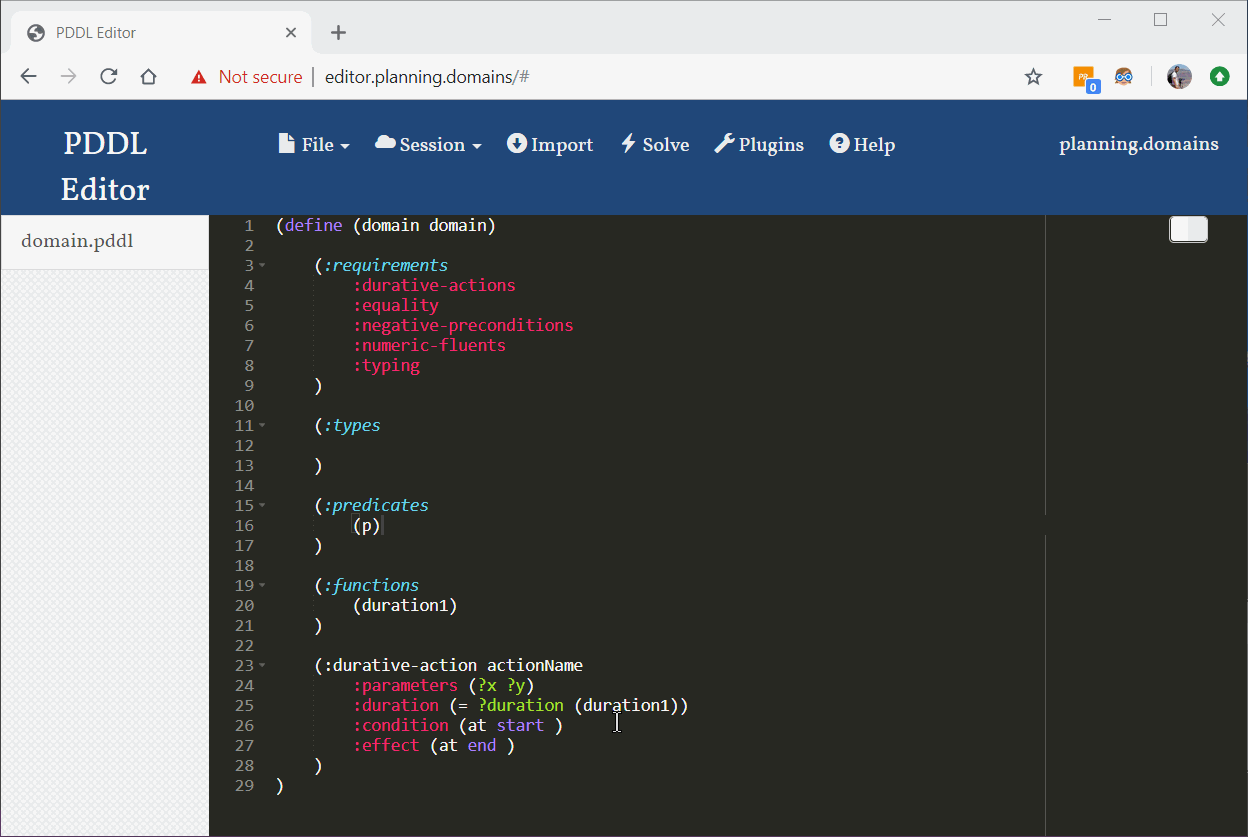Select the domain.pddl file tab

[105, 241]
